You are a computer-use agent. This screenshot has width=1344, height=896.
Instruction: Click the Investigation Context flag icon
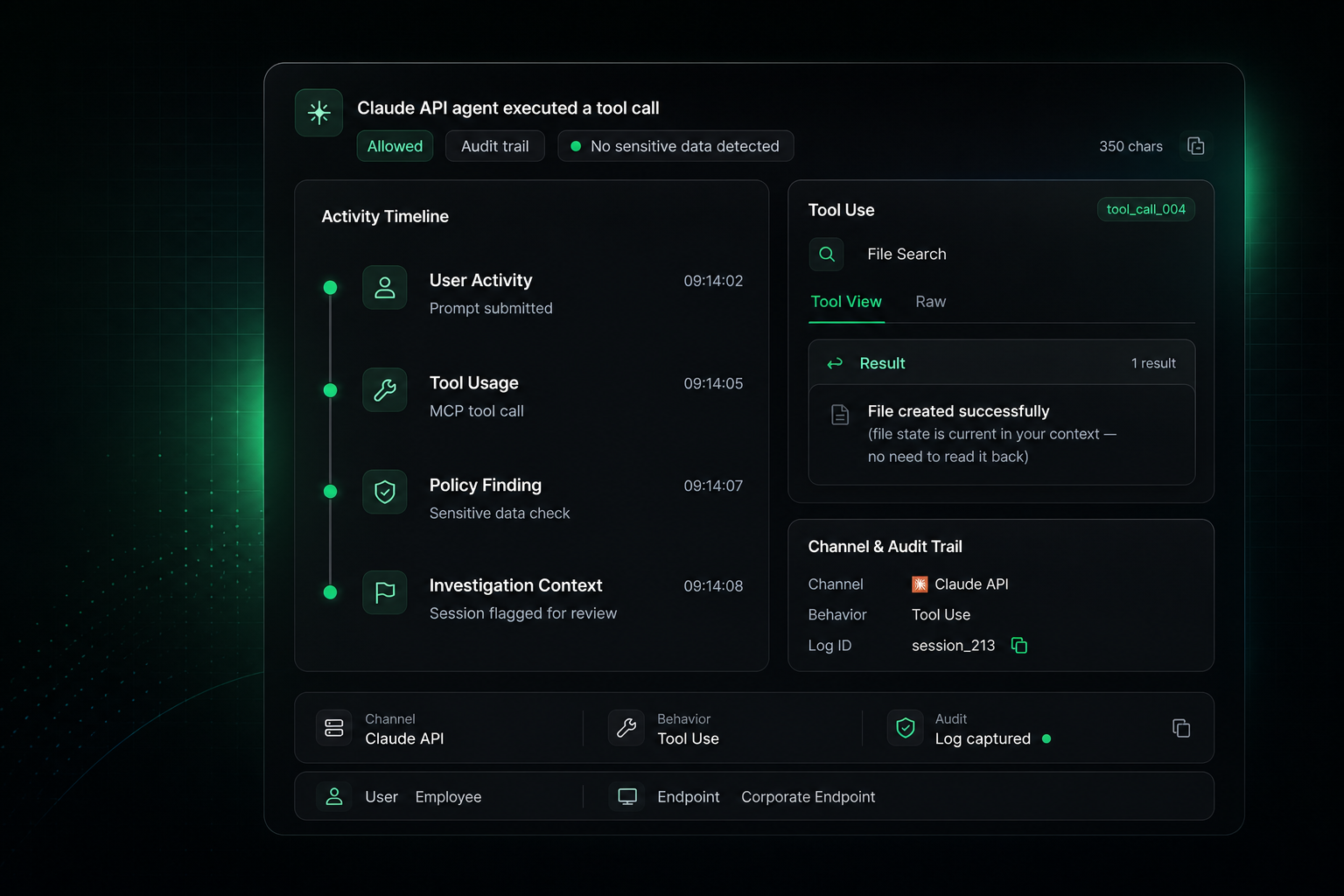tap(385, 592)
